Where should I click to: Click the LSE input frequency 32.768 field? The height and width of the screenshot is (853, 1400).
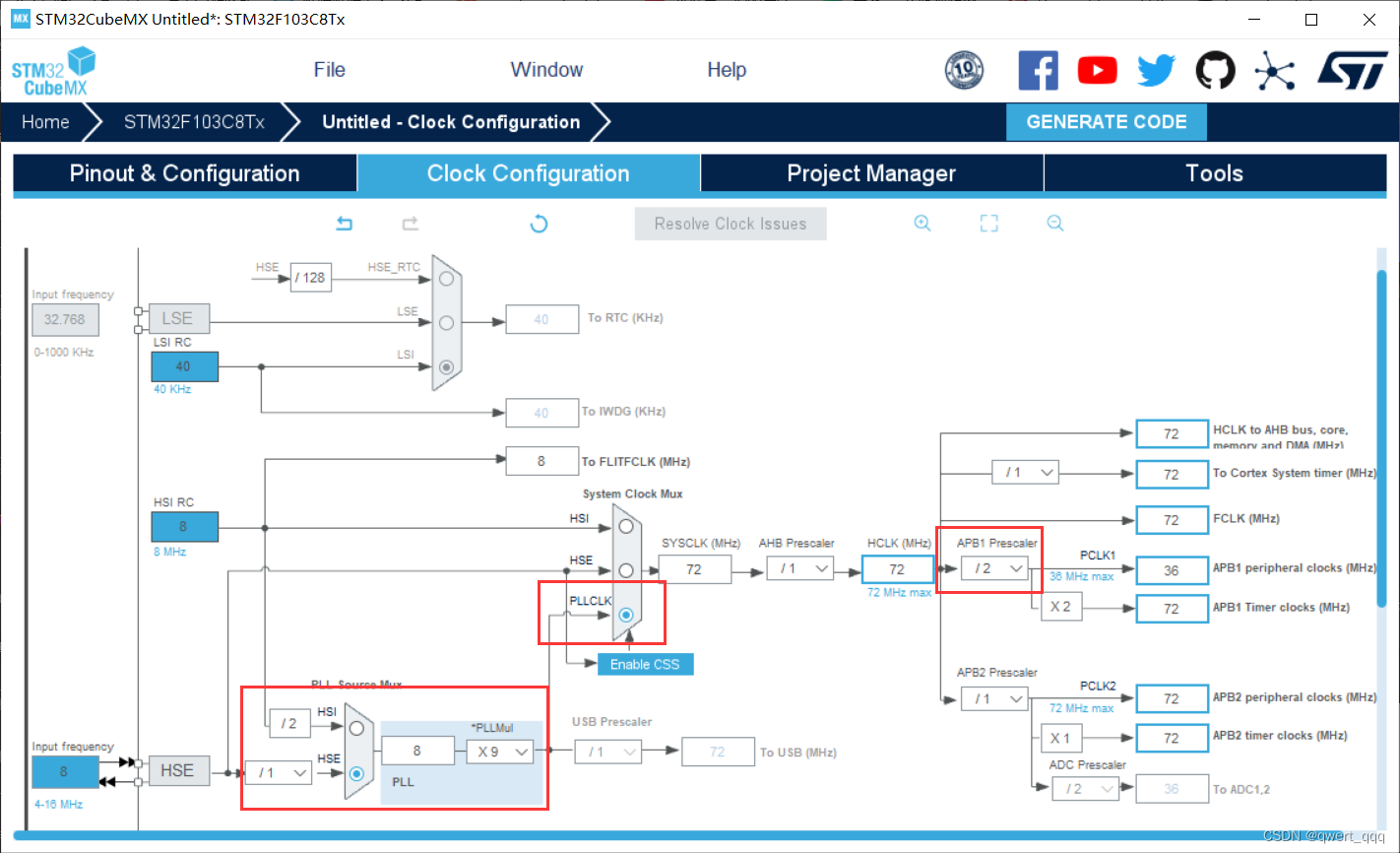coord(65,319)
